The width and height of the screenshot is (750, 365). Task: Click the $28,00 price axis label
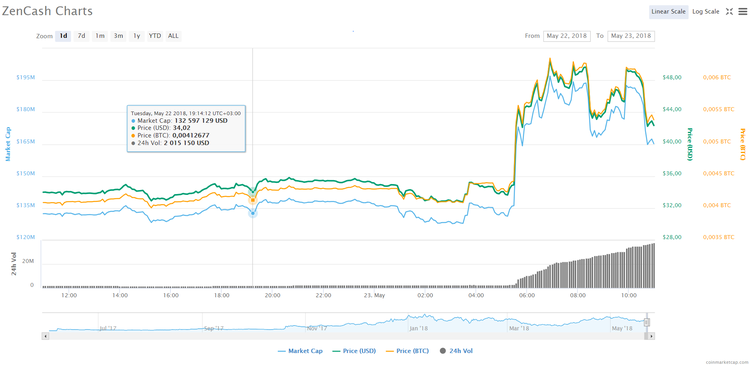672,237
